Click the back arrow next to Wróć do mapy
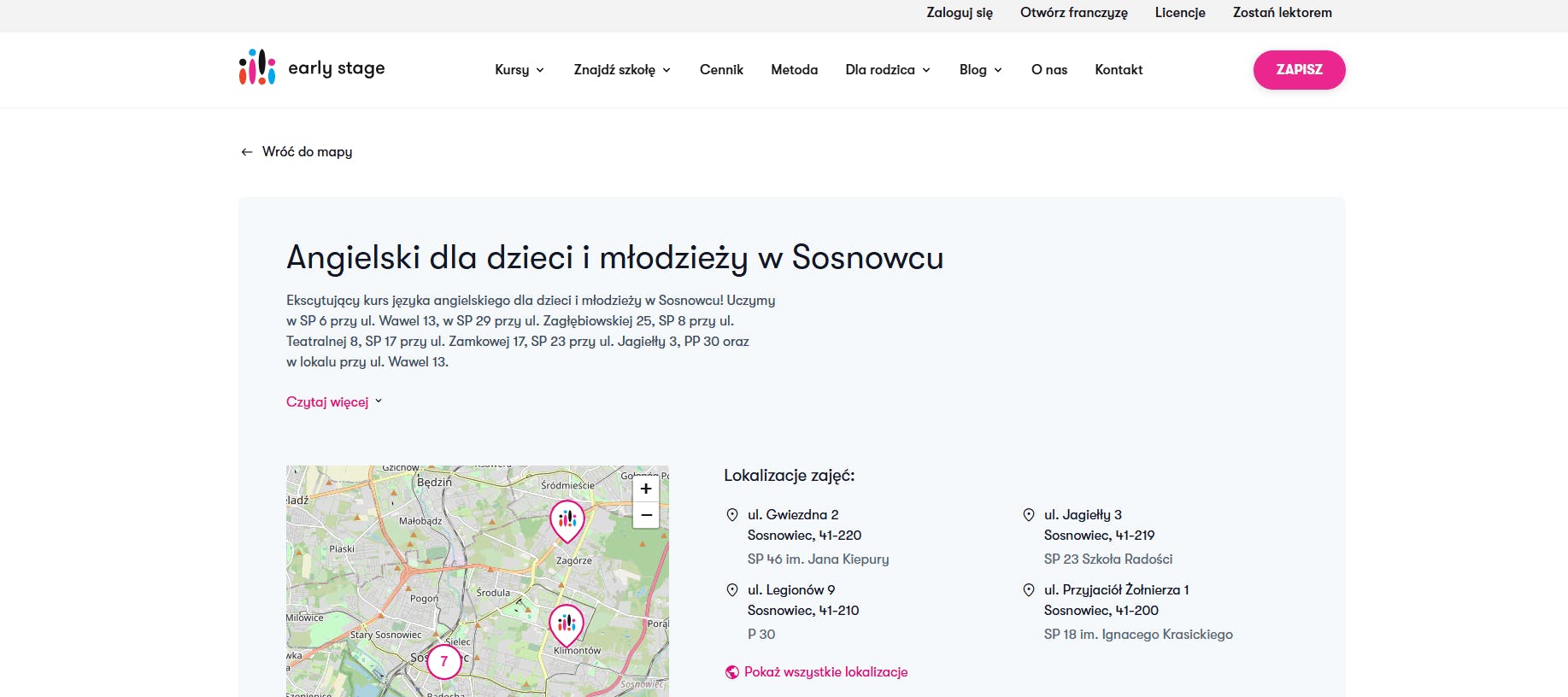Screen dimensions: 1568x697 click(247, 152)
